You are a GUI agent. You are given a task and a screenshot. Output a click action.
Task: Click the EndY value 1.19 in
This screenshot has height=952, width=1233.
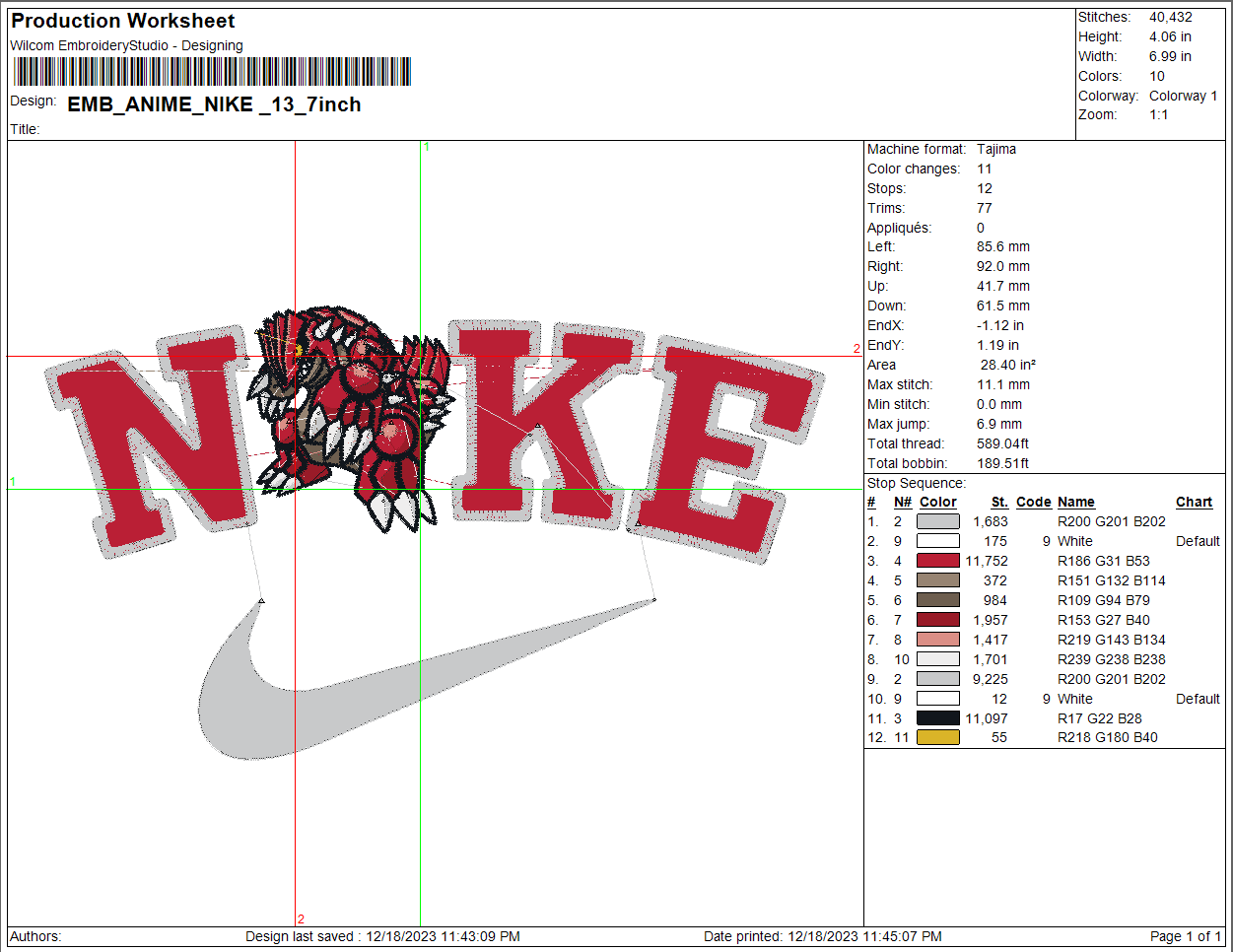tap(998, 345)
